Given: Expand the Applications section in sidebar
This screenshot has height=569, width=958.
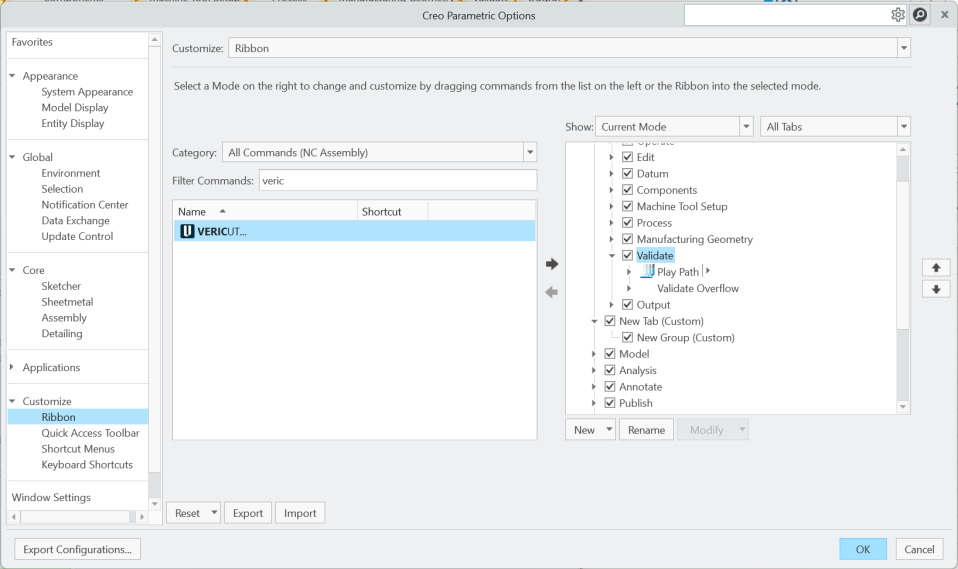Looking at the screenshot, I should 12,367.
